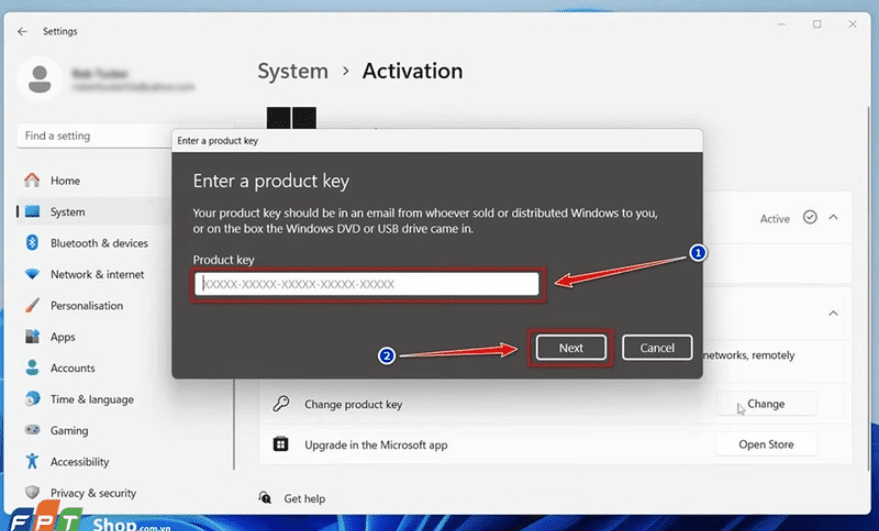Open Bluetooth & devices settings
The height and width of the screenshot is (531, 879).
pos(98,243)
